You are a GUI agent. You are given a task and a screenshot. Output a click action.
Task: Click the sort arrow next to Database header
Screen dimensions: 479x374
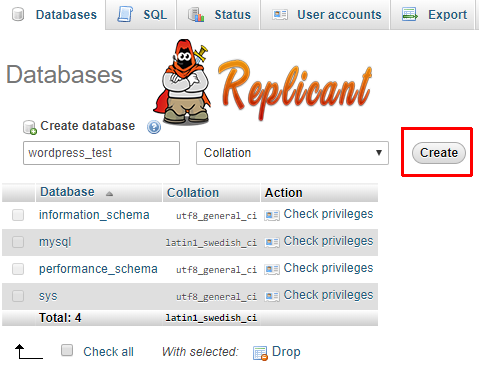[109, 194]
